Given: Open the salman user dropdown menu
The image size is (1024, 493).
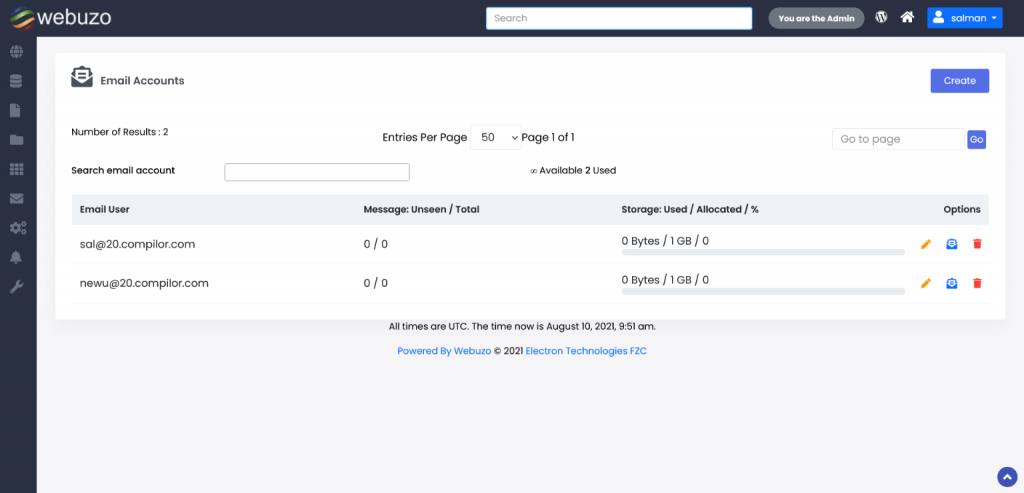Looking at the screenshot, I should 964,18.
